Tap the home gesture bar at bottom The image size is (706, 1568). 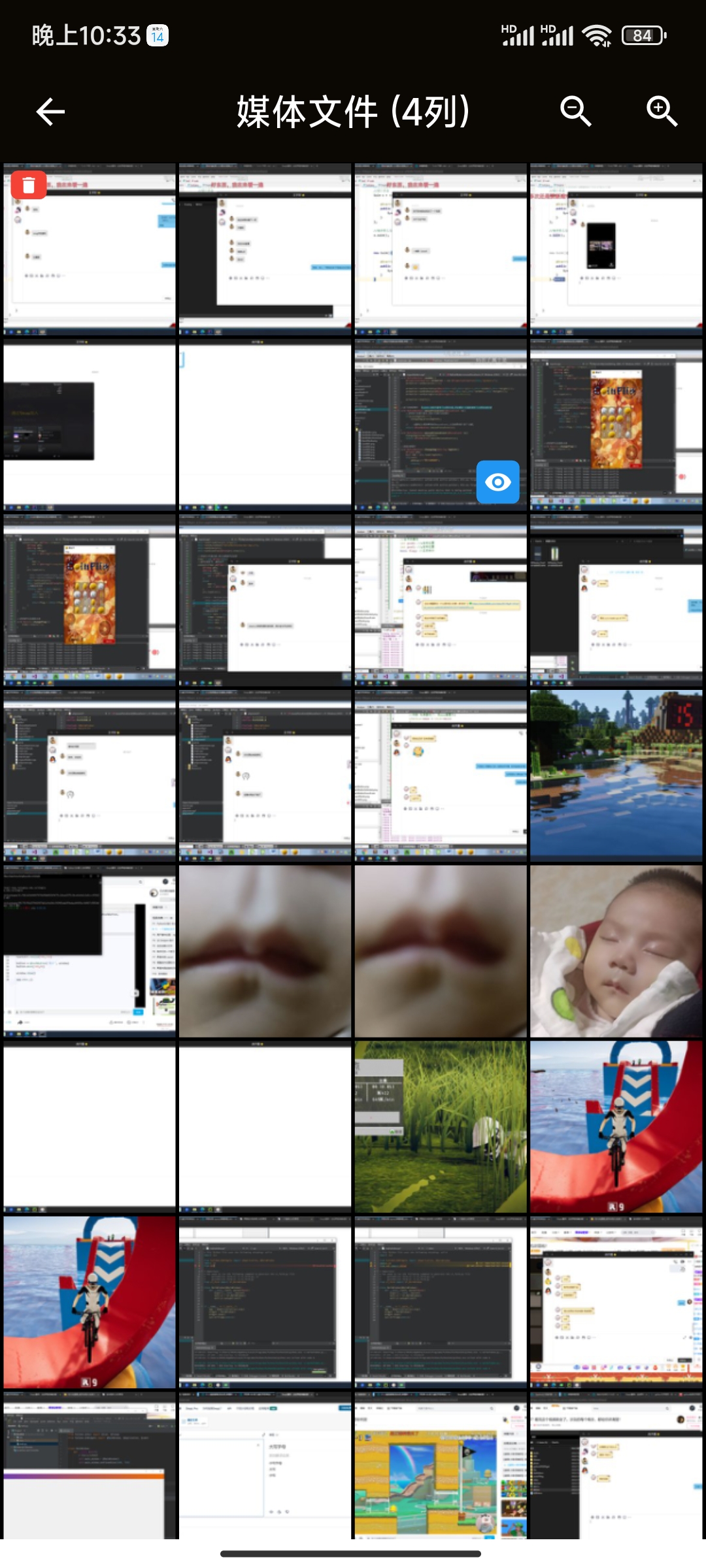pos(351,1554)
